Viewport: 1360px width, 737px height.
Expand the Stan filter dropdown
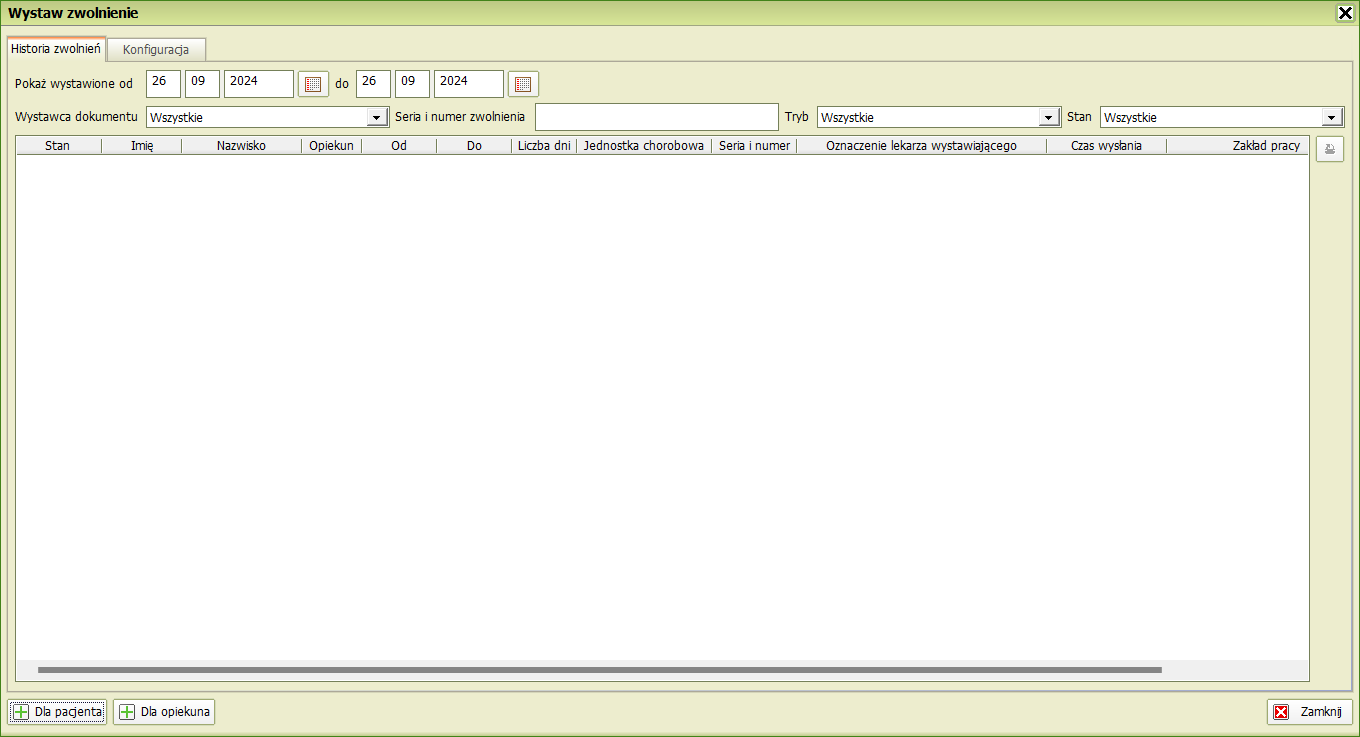[1331, 118]
